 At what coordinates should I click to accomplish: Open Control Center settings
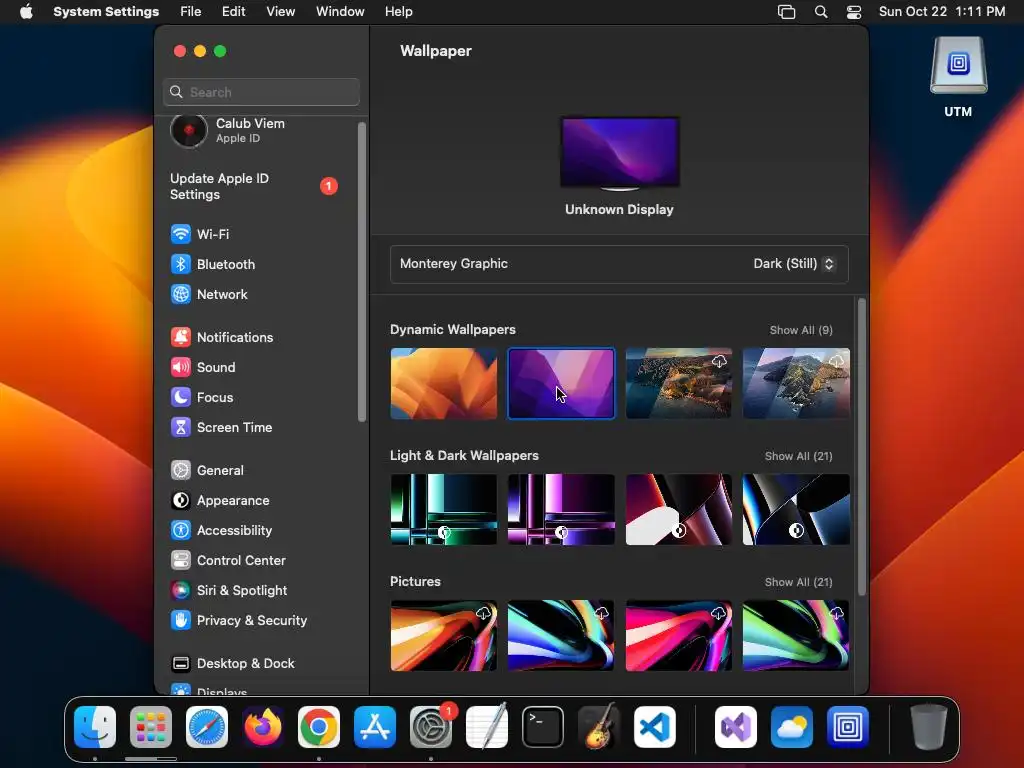click(228, 560)
